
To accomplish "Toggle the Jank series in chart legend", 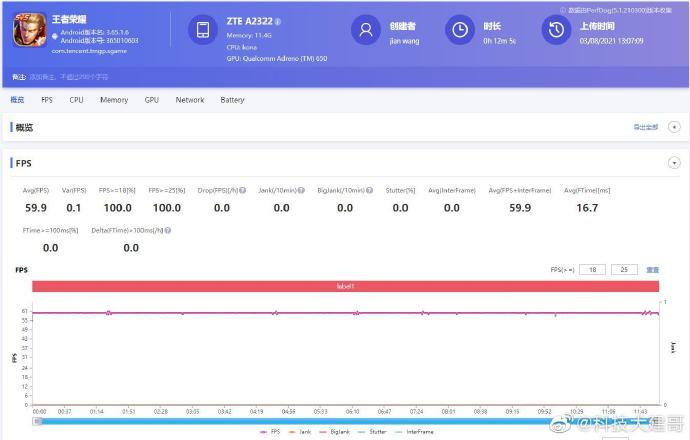I will [300, 432].
